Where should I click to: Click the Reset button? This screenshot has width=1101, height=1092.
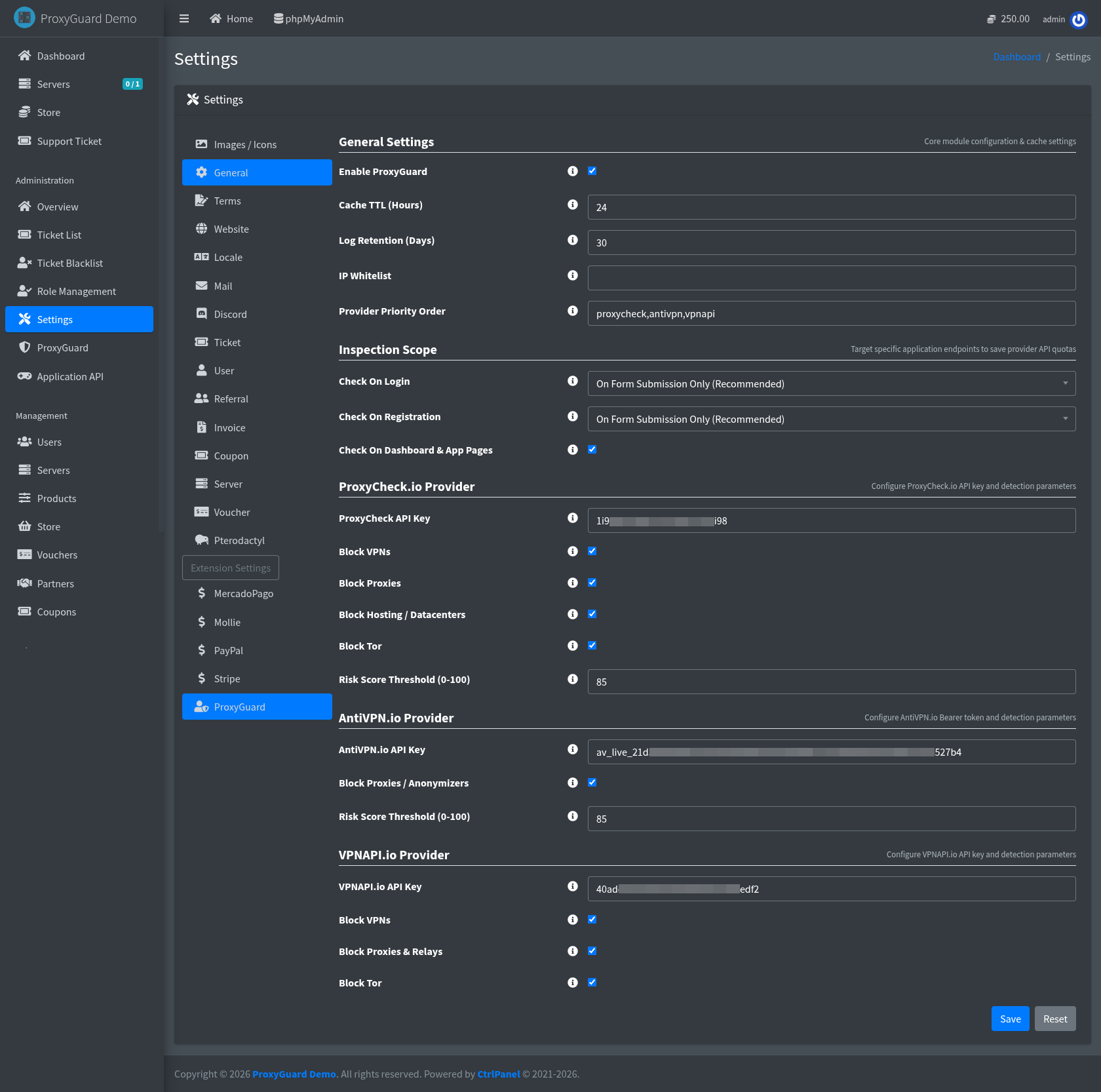click(x=1055, y=1019)
